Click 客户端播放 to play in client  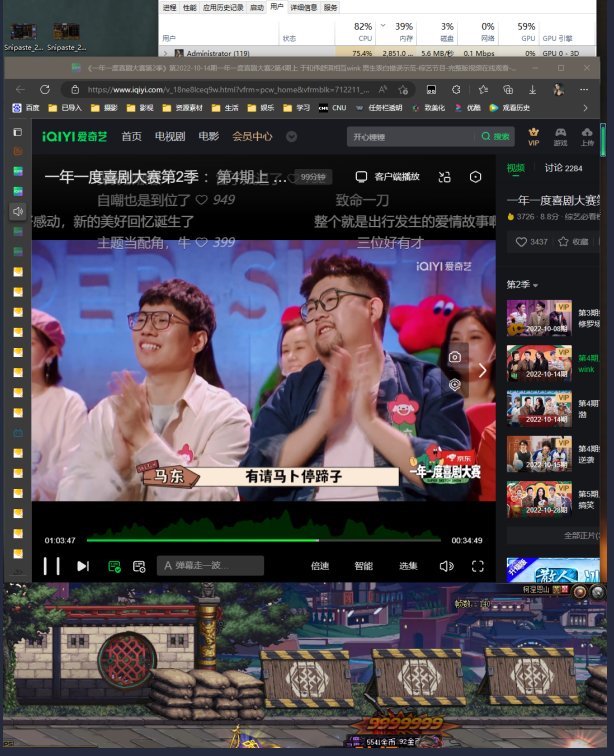coord(387,177)
